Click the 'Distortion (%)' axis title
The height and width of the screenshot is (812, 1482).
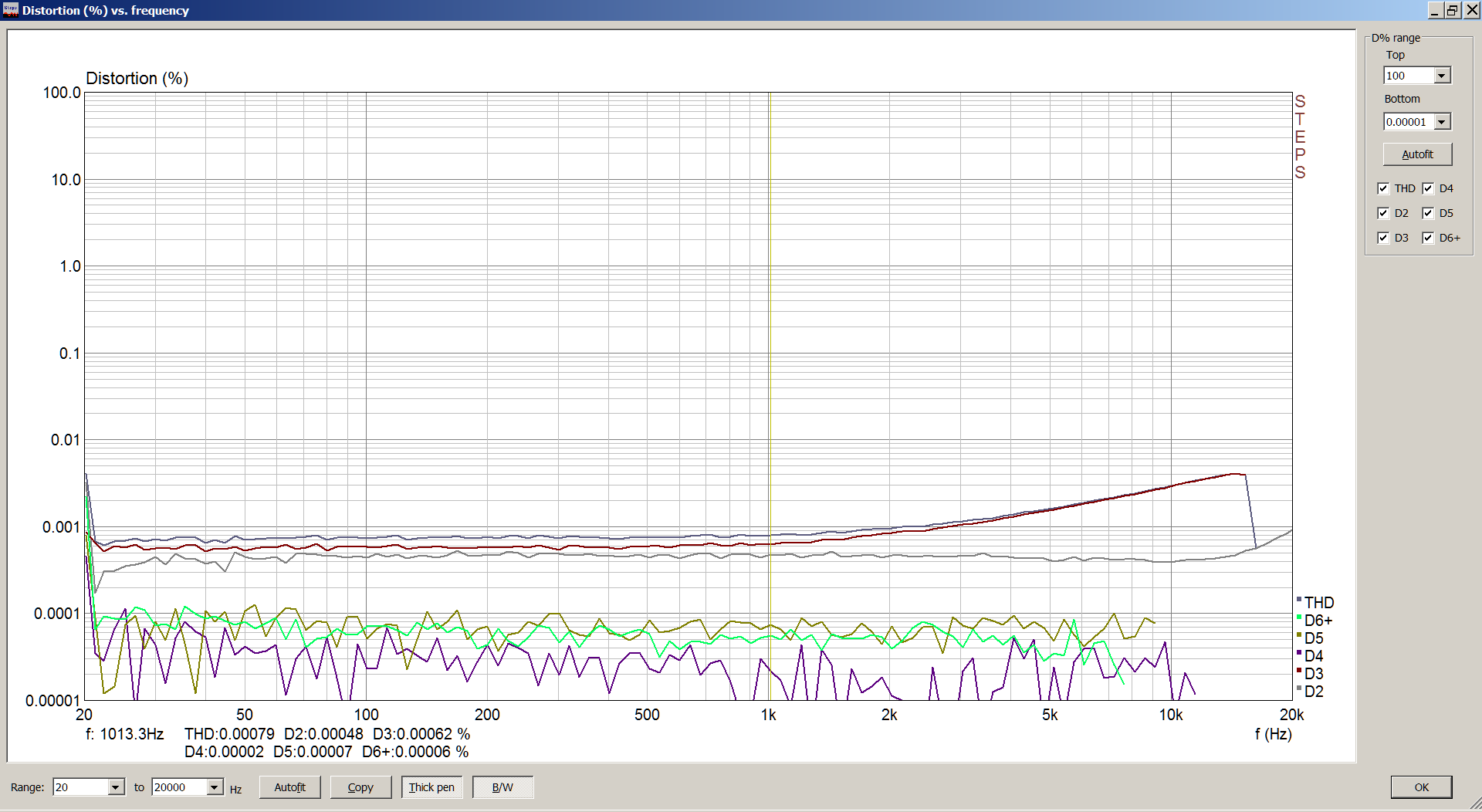tap(137, 79)
